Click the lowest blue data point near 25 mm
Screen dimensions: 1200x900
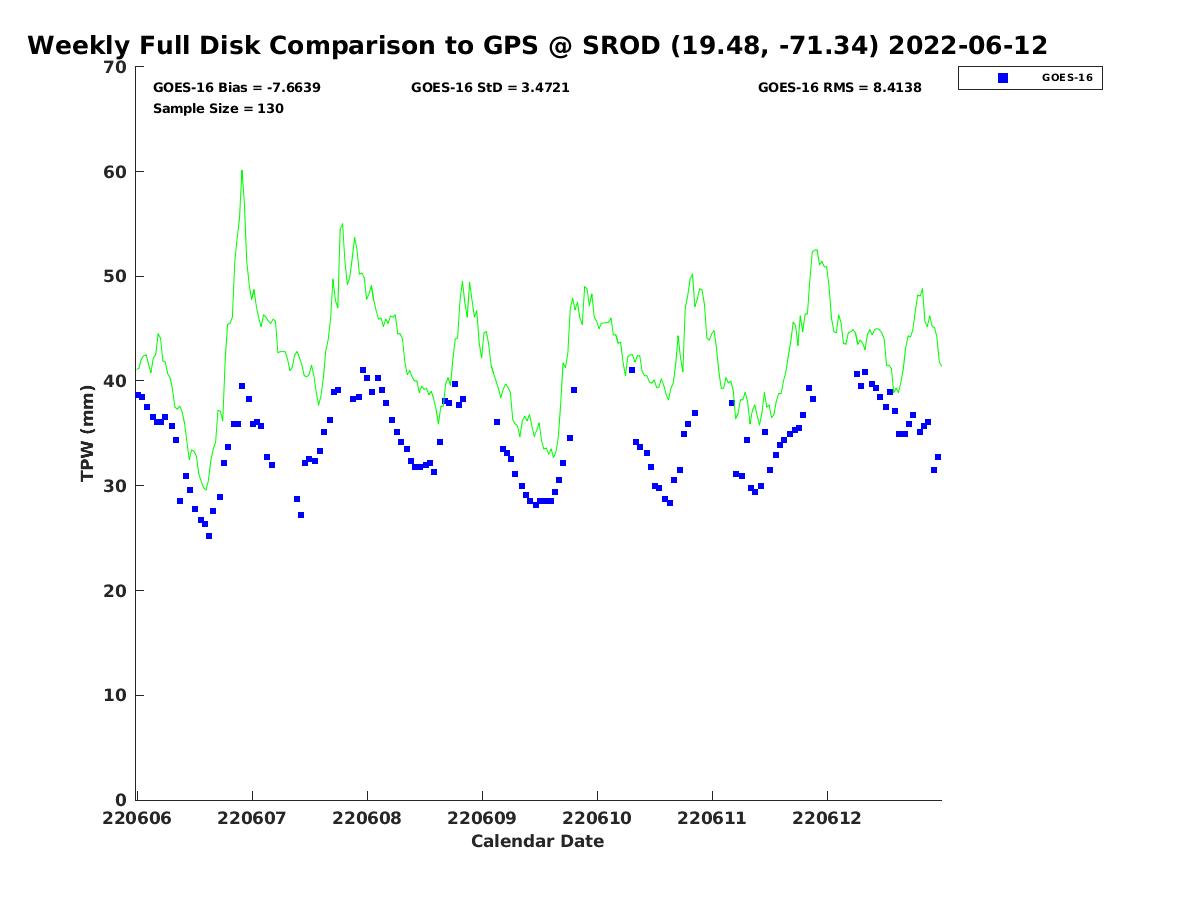click(209, 536)
